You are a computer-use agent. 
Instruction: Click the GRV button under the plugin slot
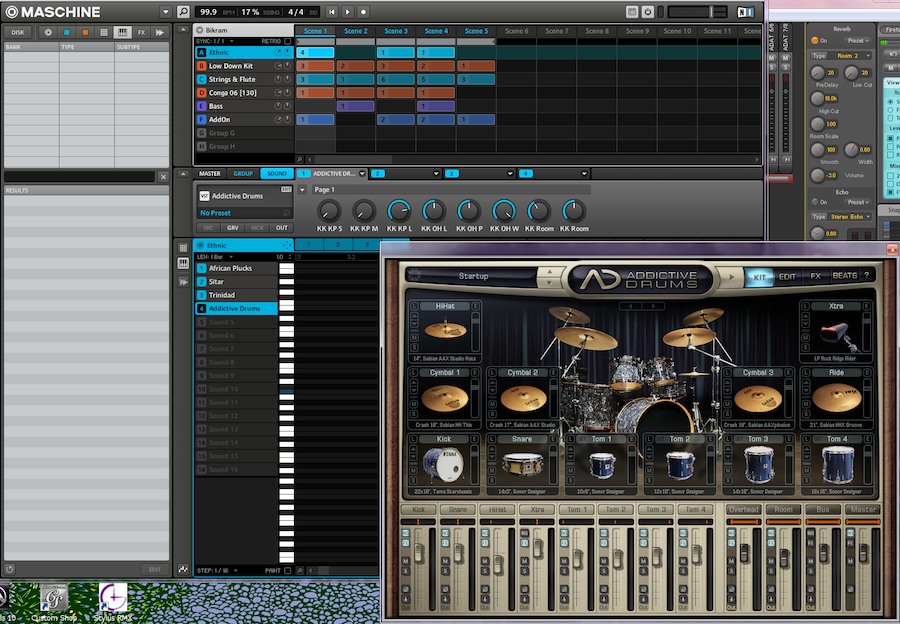(232, 228)
